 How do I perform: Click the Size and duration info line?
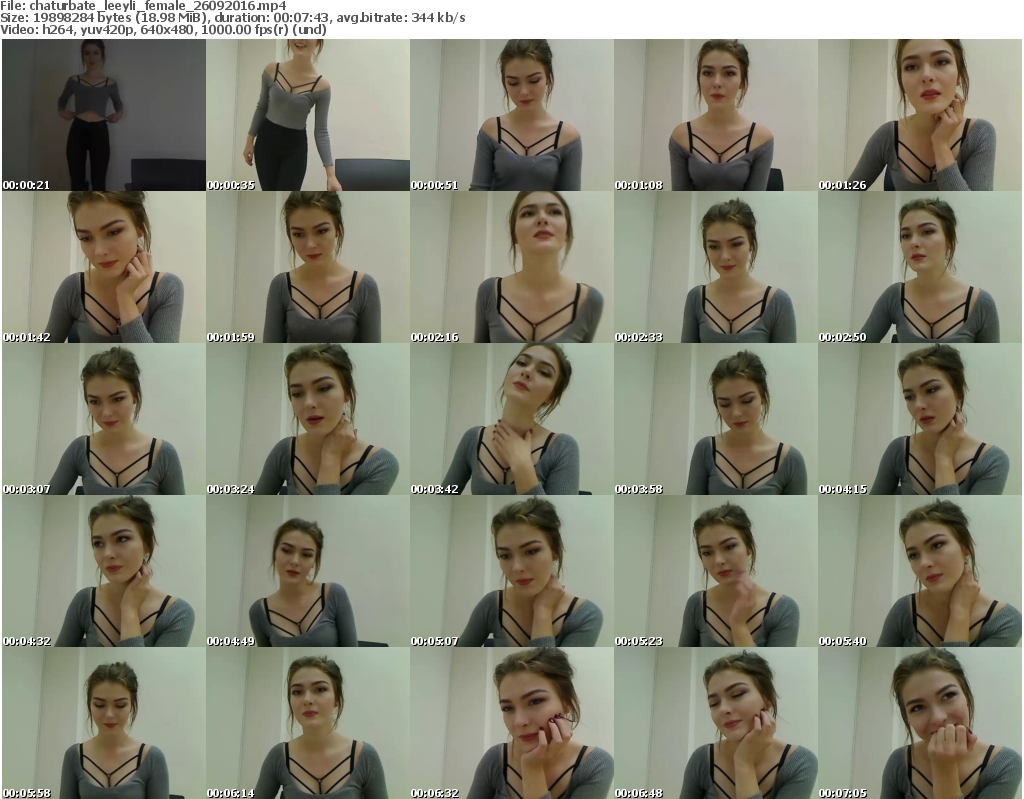(232, 18)
